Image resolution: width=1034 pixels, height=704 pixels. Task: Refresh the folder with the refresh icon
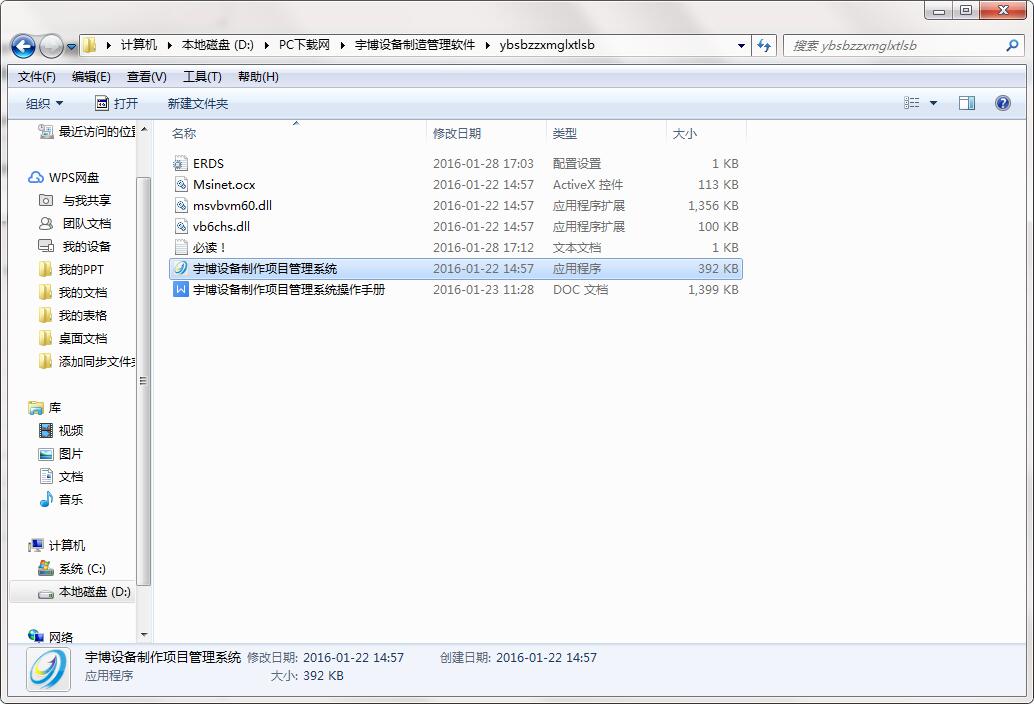764,45
